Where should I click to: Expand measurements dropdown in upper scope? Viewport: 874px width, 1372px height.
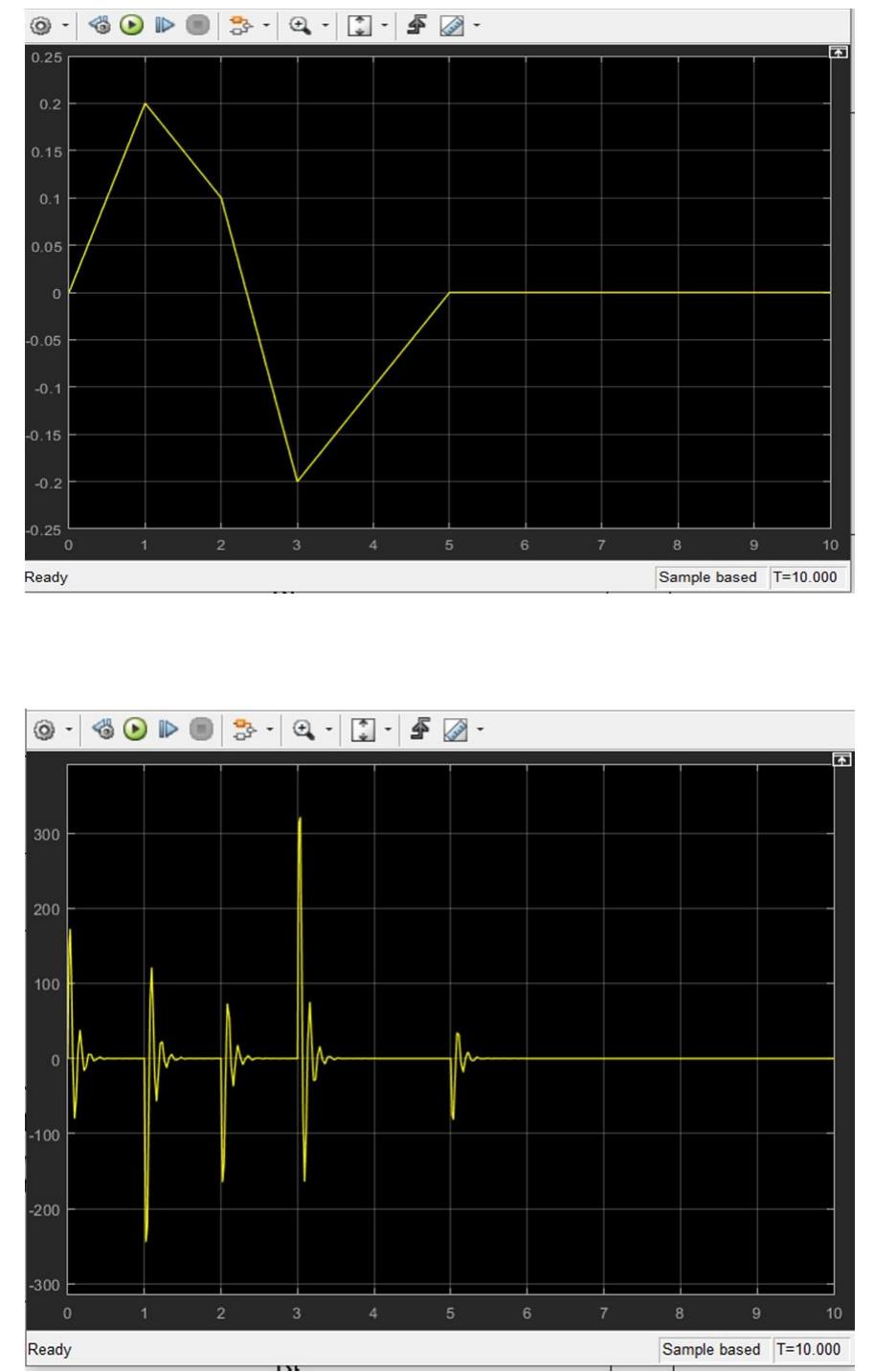tap(476, 26)
